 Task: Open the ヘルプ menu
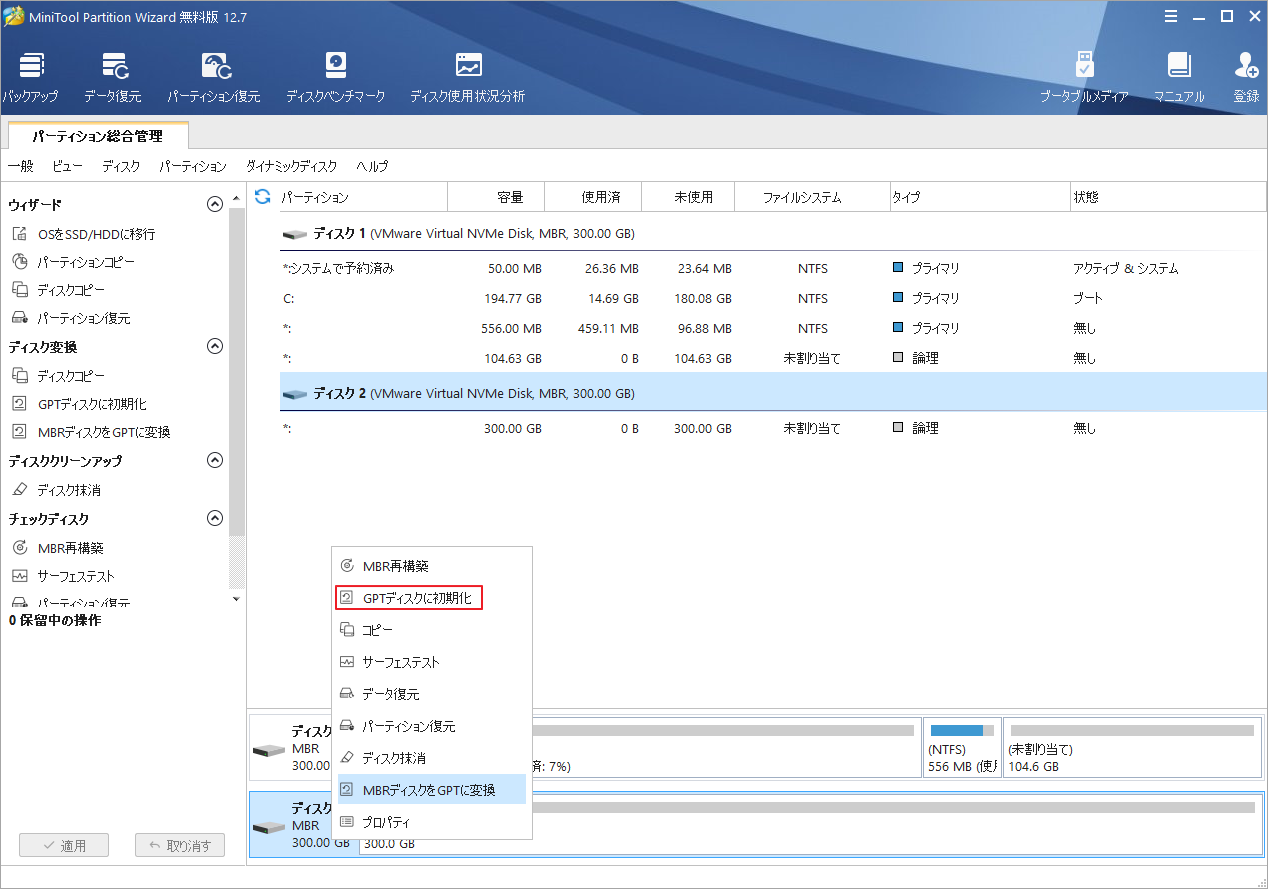pyautogui.click(x=372, y=166)
